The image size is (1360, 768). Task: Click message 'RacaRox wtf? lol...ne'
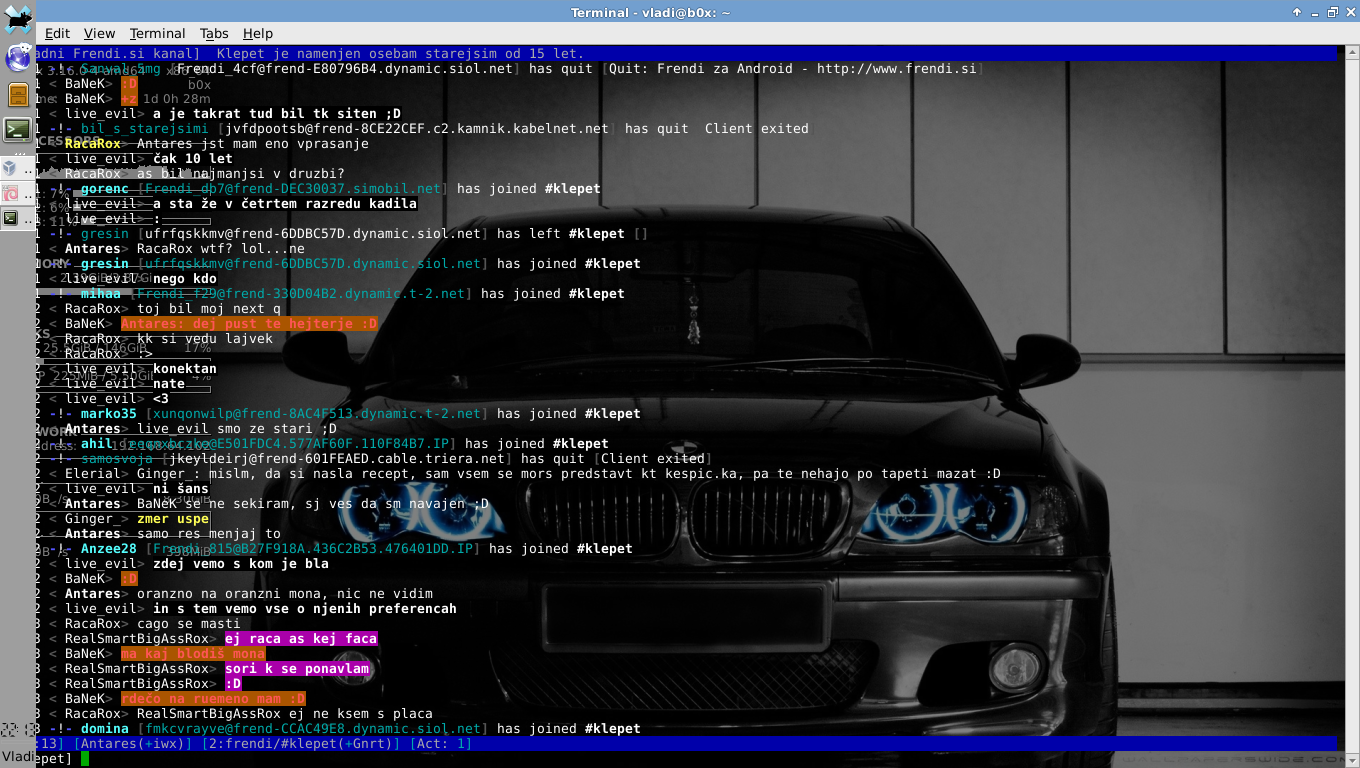coord(221,249)
